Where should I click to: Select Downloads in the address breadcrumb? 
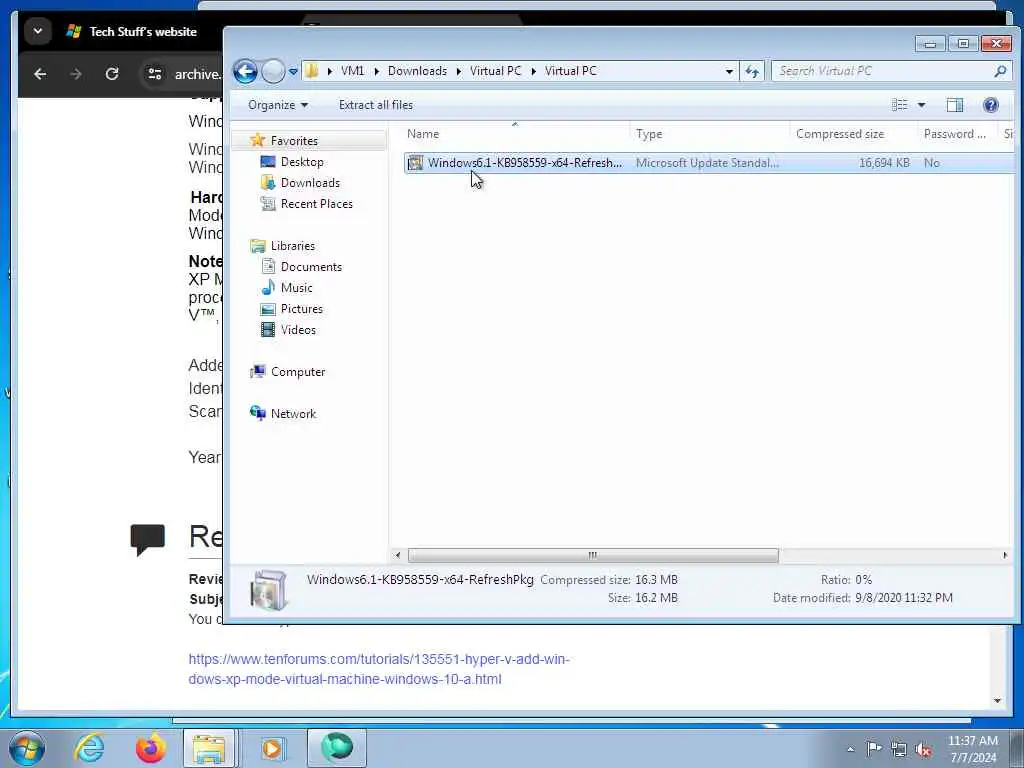(417, 71)
